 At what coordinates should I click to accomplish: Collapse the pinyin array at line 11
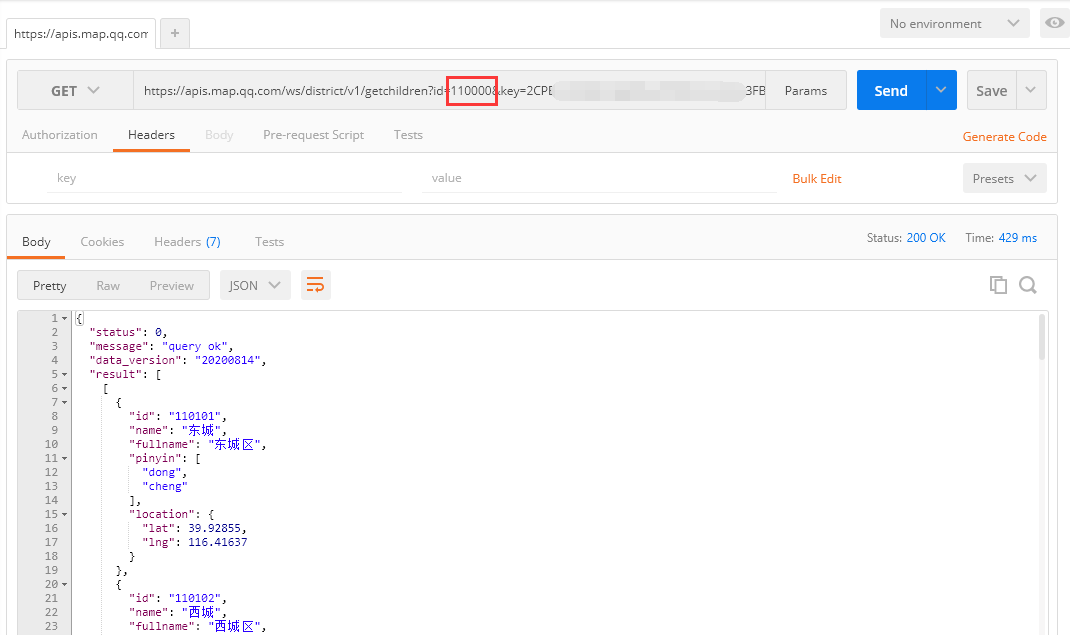click(x=65, y=458)
